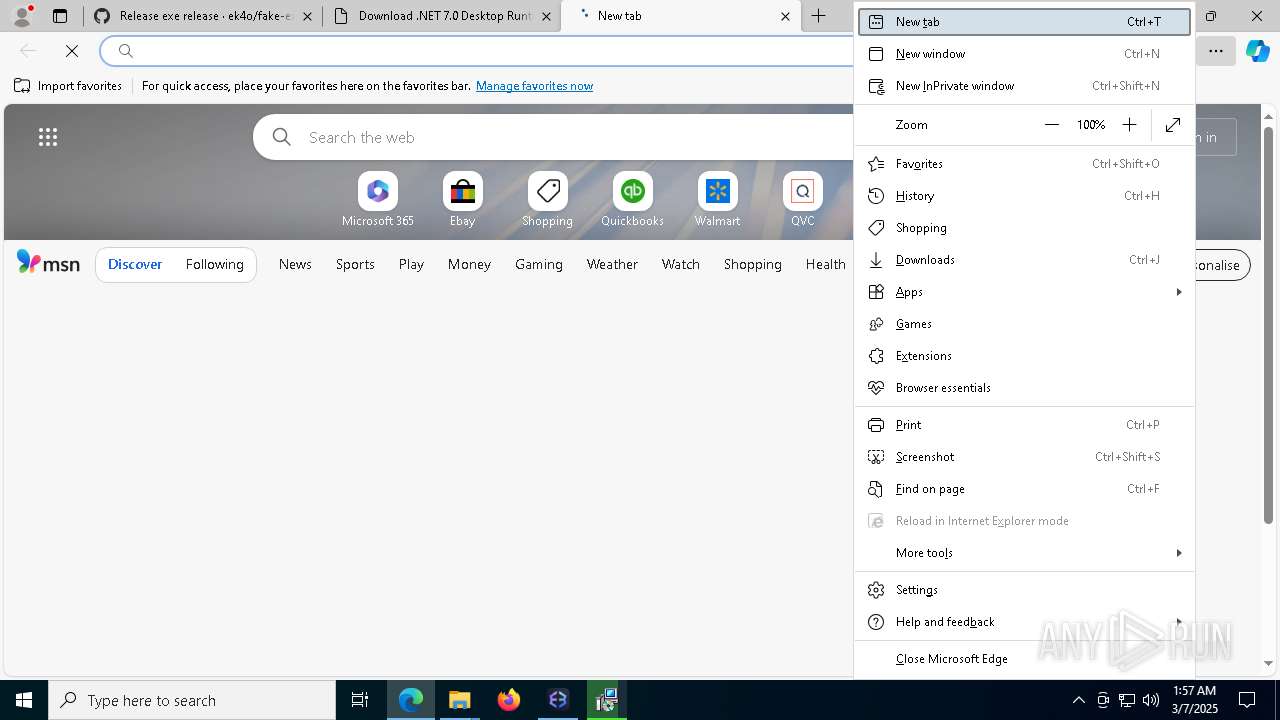Switch to the Download .NET 7.0 tab
The width and height of the screenshot is (1280, 720).
point(442,16)
